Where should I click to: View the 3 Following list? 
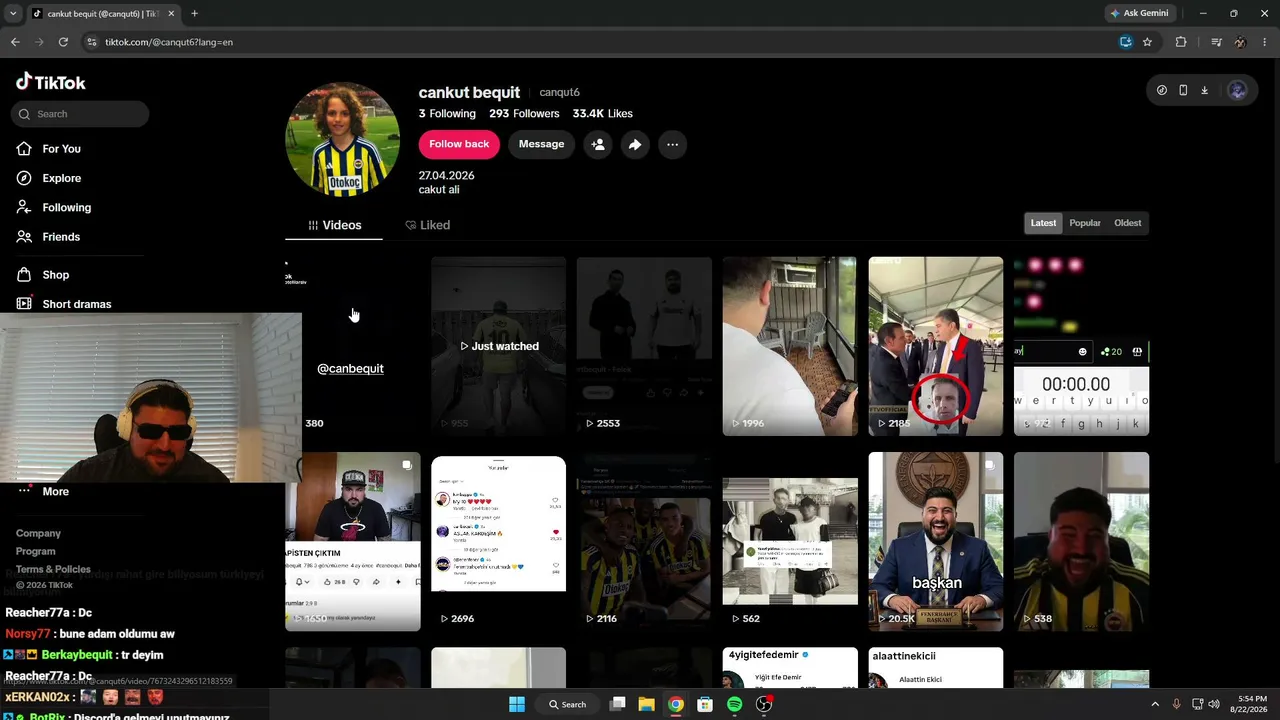pos(447,114)
